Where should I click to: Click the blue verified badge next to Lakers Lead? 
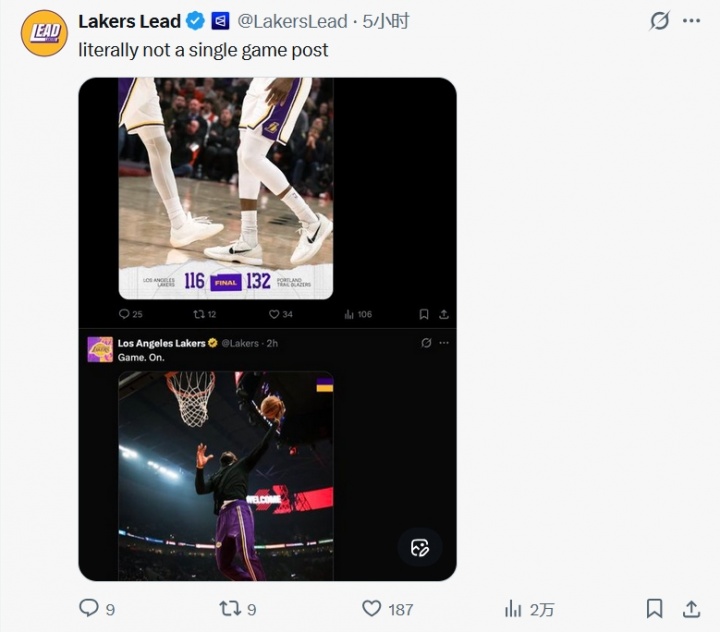(196, 21)
